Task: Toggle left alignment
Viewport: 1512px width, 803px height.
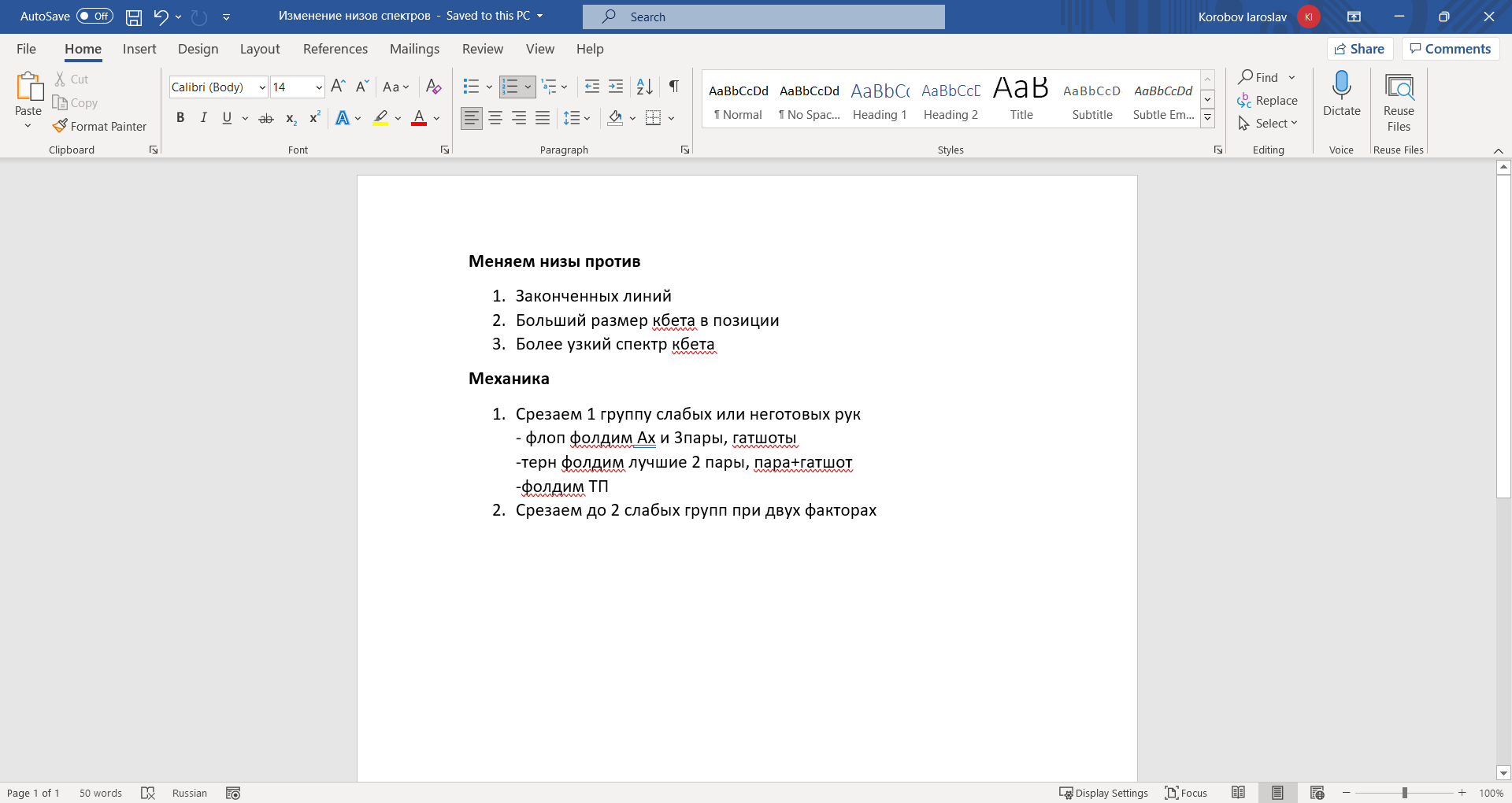Action: [472, 118]
